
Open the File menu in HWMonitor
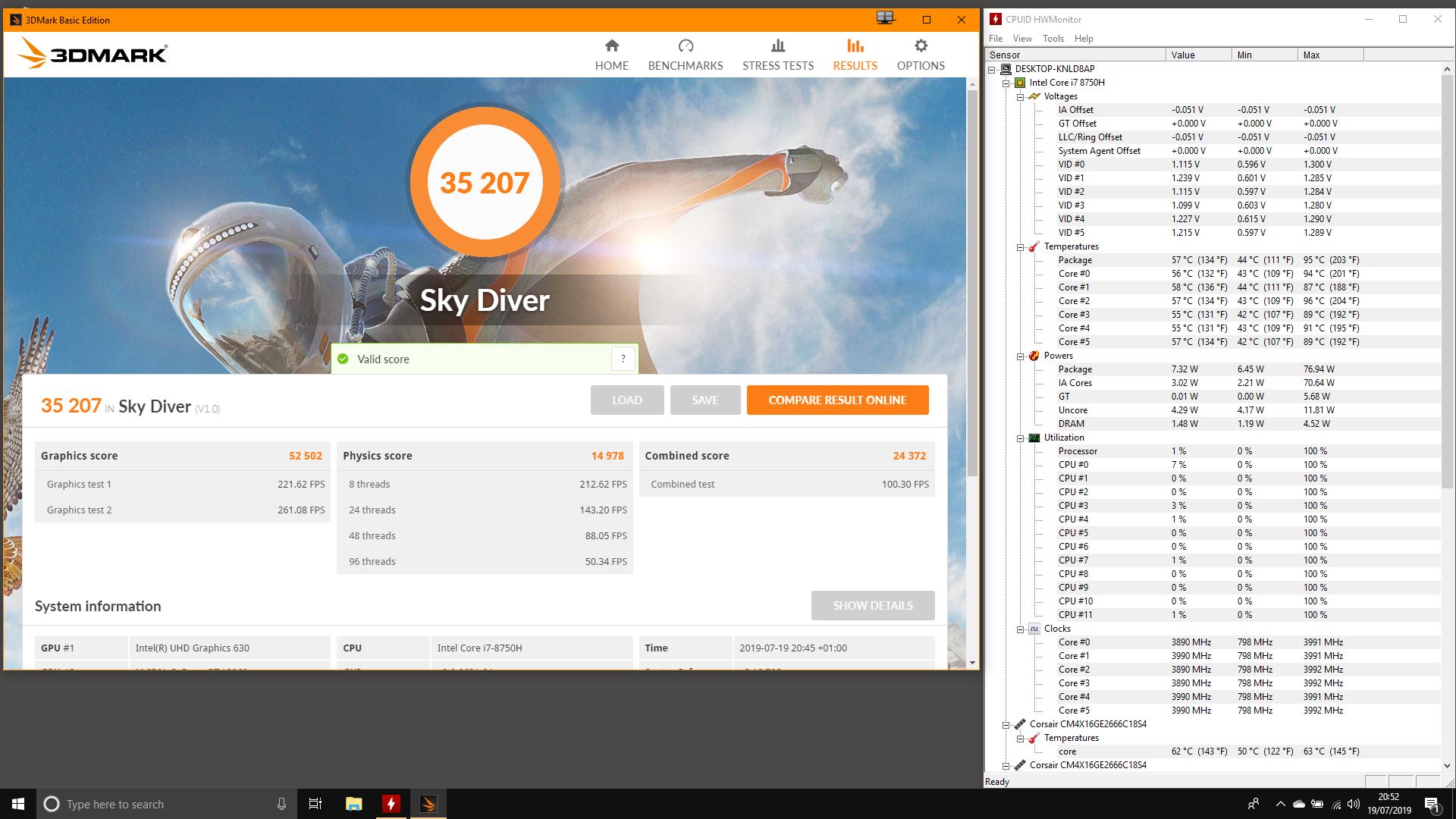pos(996,38)
